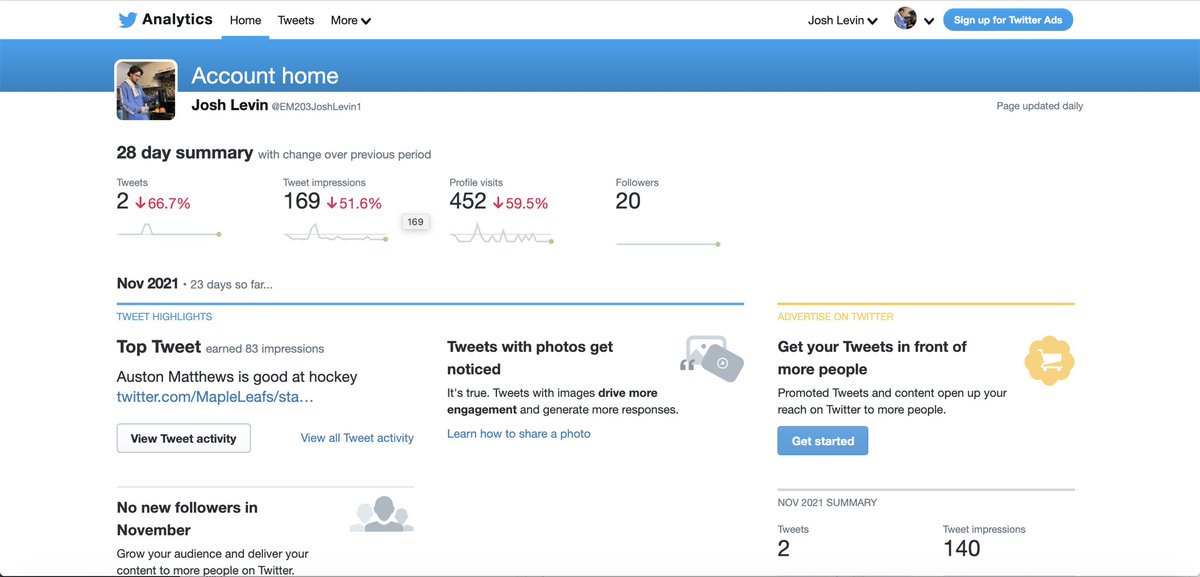Click the 'Account home' page title

pyautogui.click(x=265, y=76)
